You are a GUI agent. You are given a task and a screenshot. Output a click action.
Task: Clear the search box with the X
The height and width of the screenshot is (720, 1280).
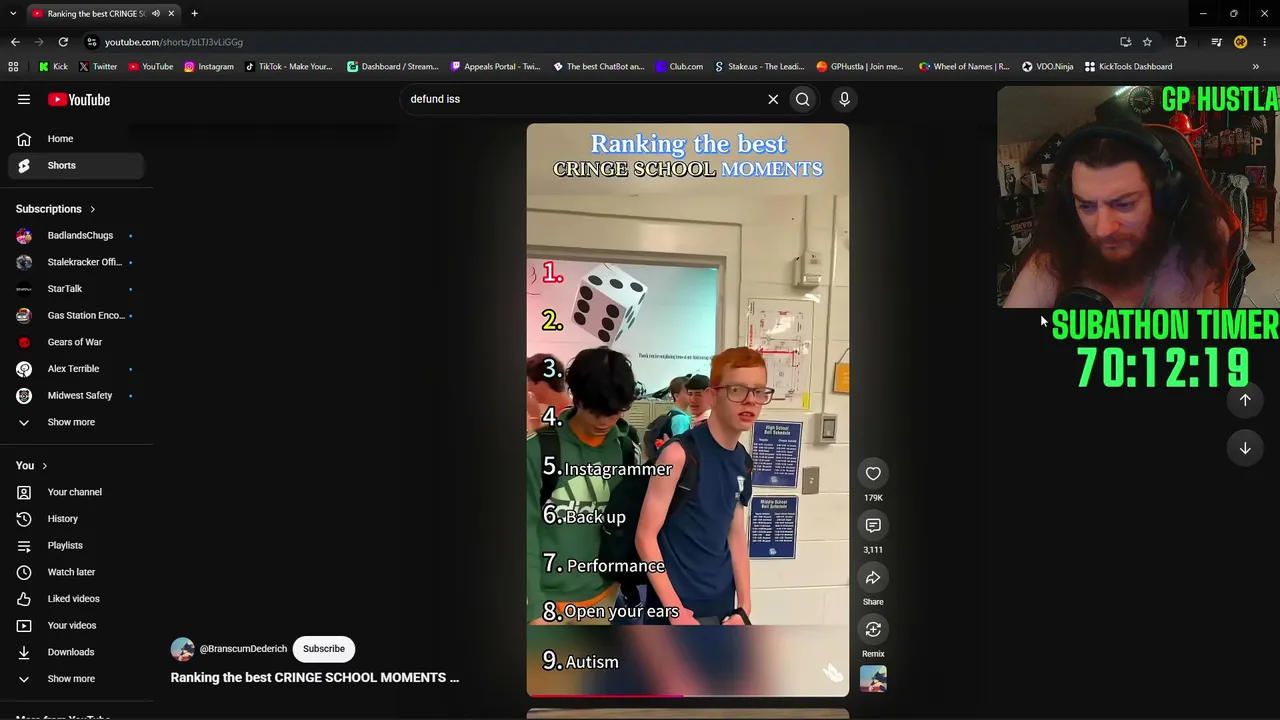point(773,99)
